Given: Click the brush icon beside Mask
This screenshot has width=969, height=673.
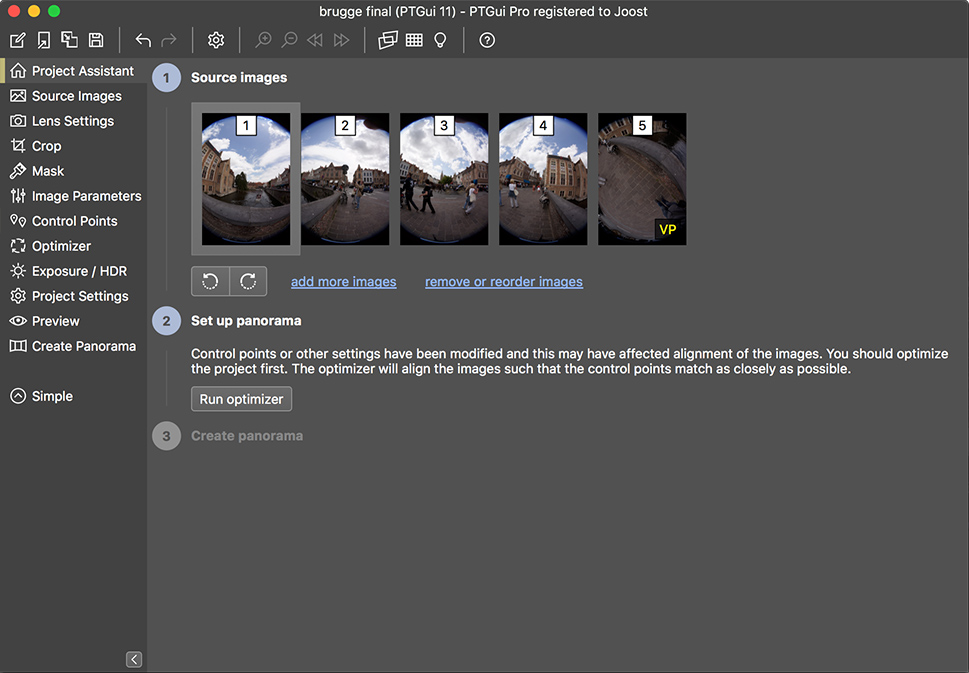Looking at the screenshot, I should (18, 171).
